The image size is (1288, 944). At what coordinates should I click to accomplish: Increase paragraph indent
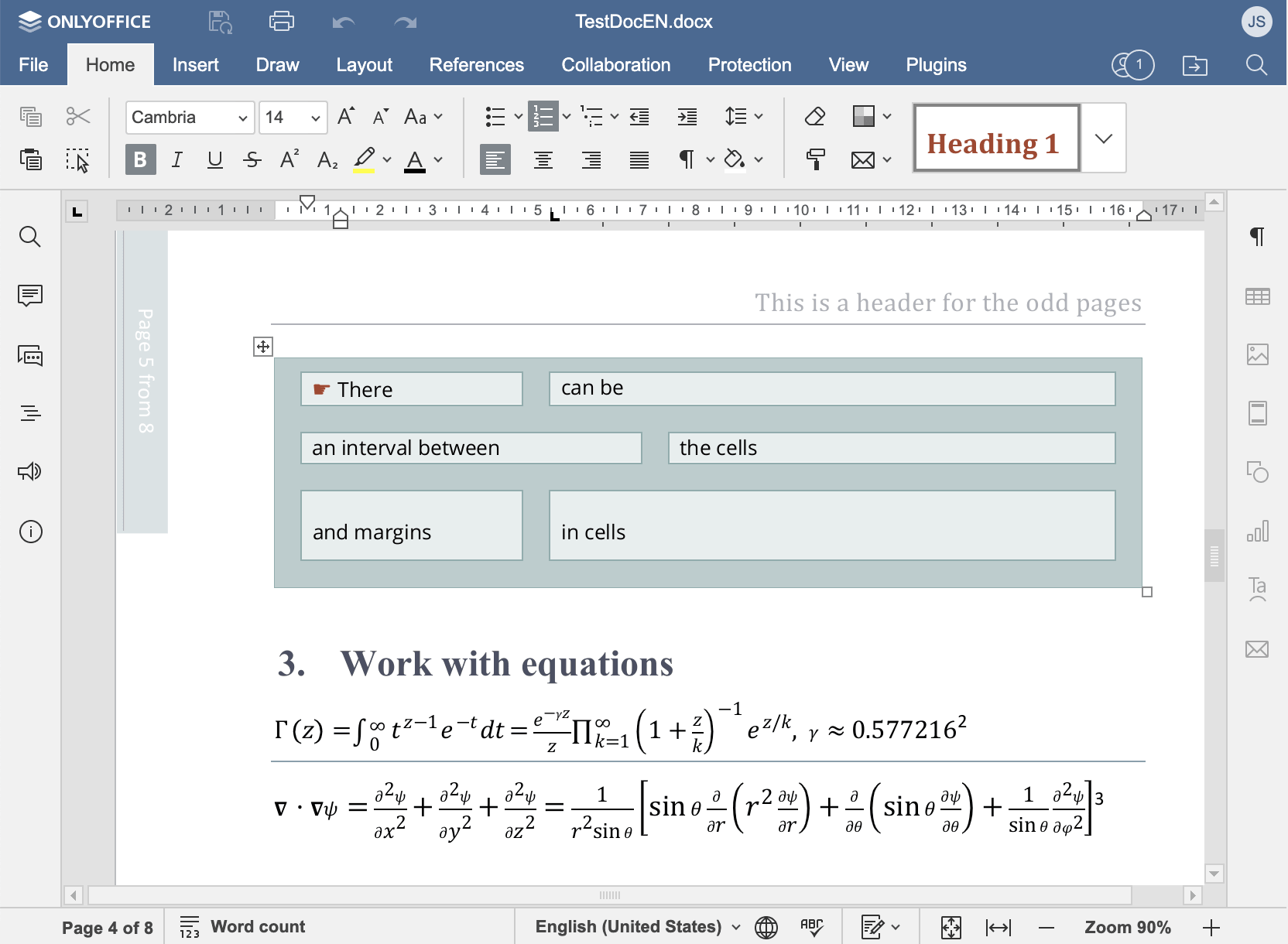(687, 117)
